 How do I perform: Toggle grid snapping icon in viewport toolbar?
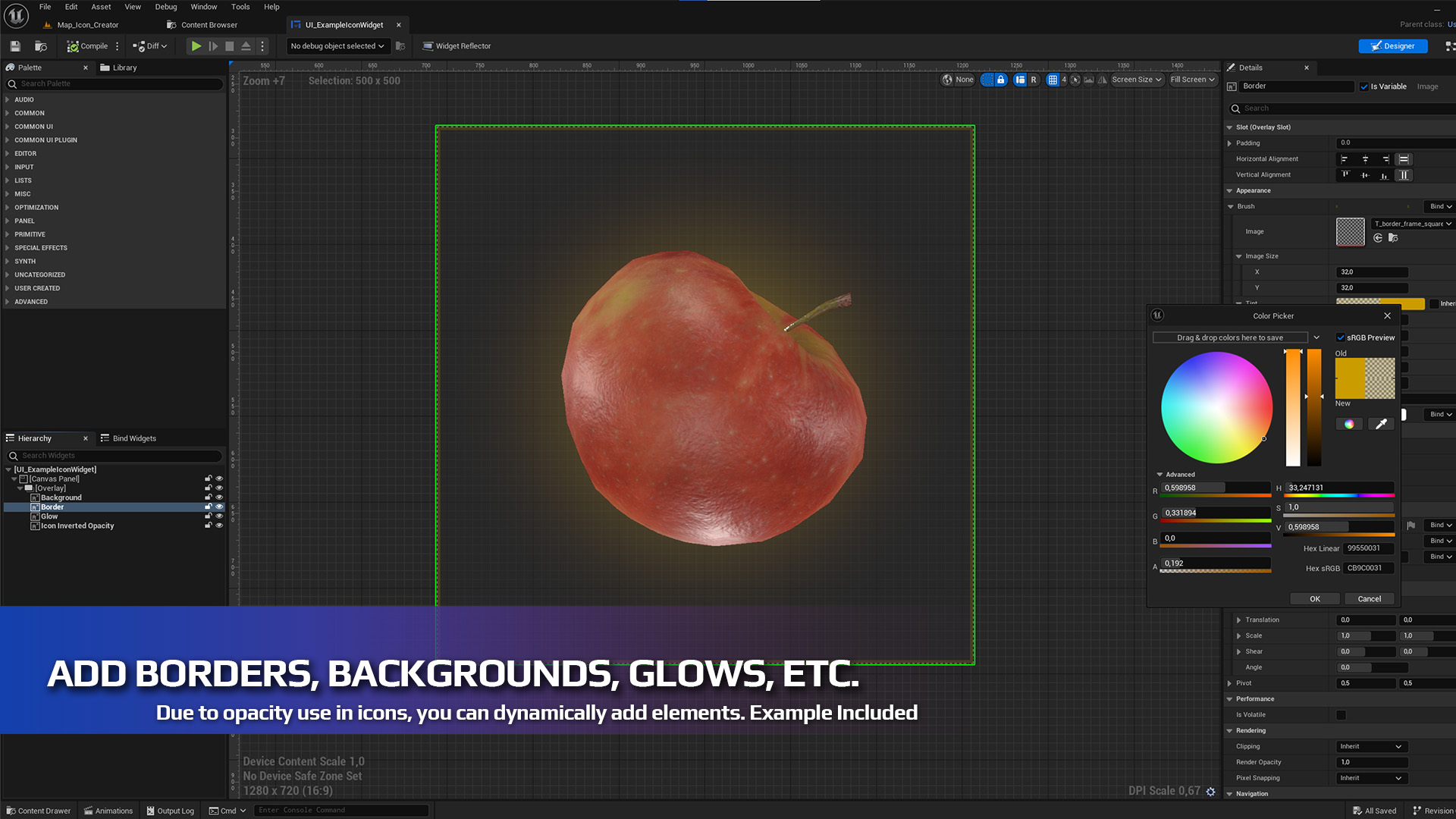pos(1053,80)
